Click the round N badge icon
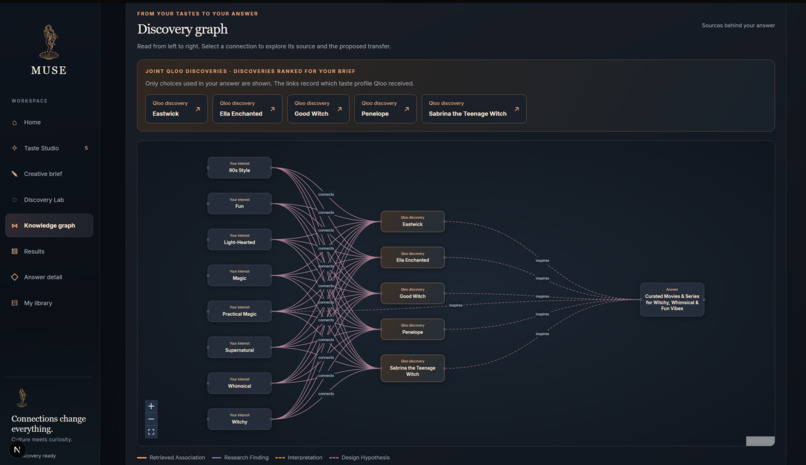The height and width of the screenshot is (465, 806). point(17,450)
